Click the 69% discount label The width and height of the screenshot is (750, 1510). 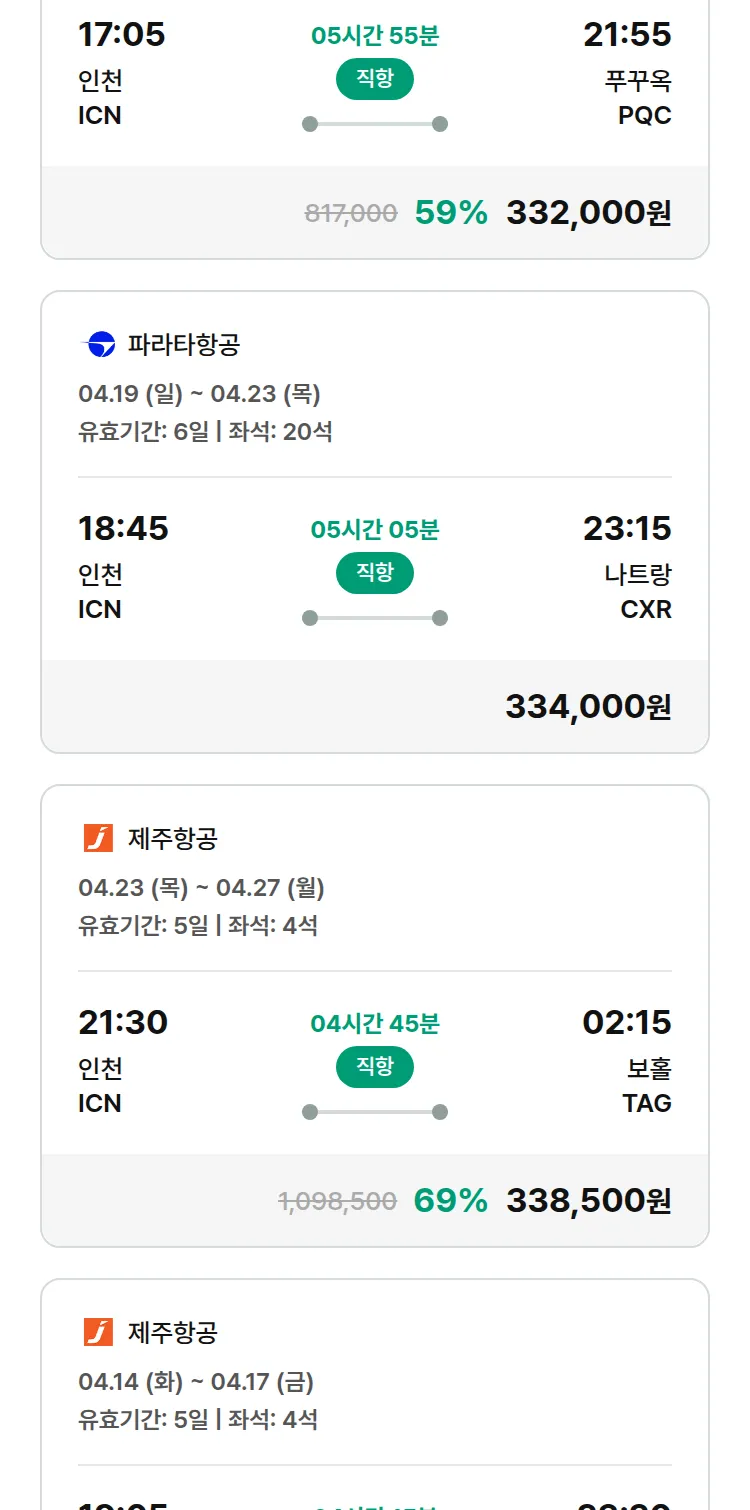(x=451, y=1200)
